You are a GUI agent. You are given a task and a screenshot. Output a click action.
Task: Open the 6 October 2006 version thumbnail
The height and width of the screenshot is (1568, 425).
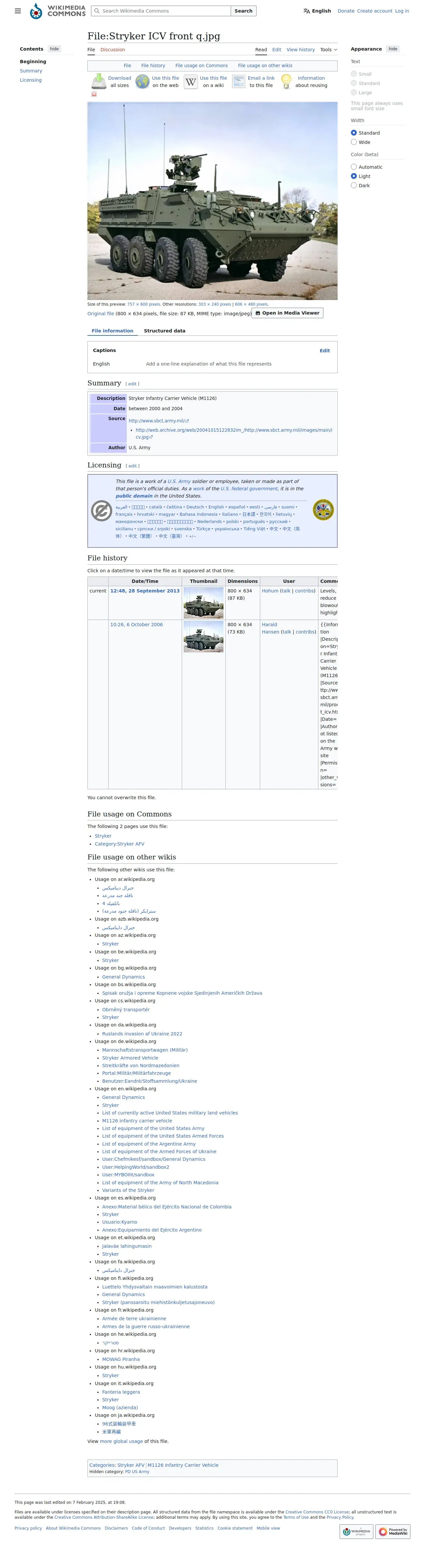(203, 637)
